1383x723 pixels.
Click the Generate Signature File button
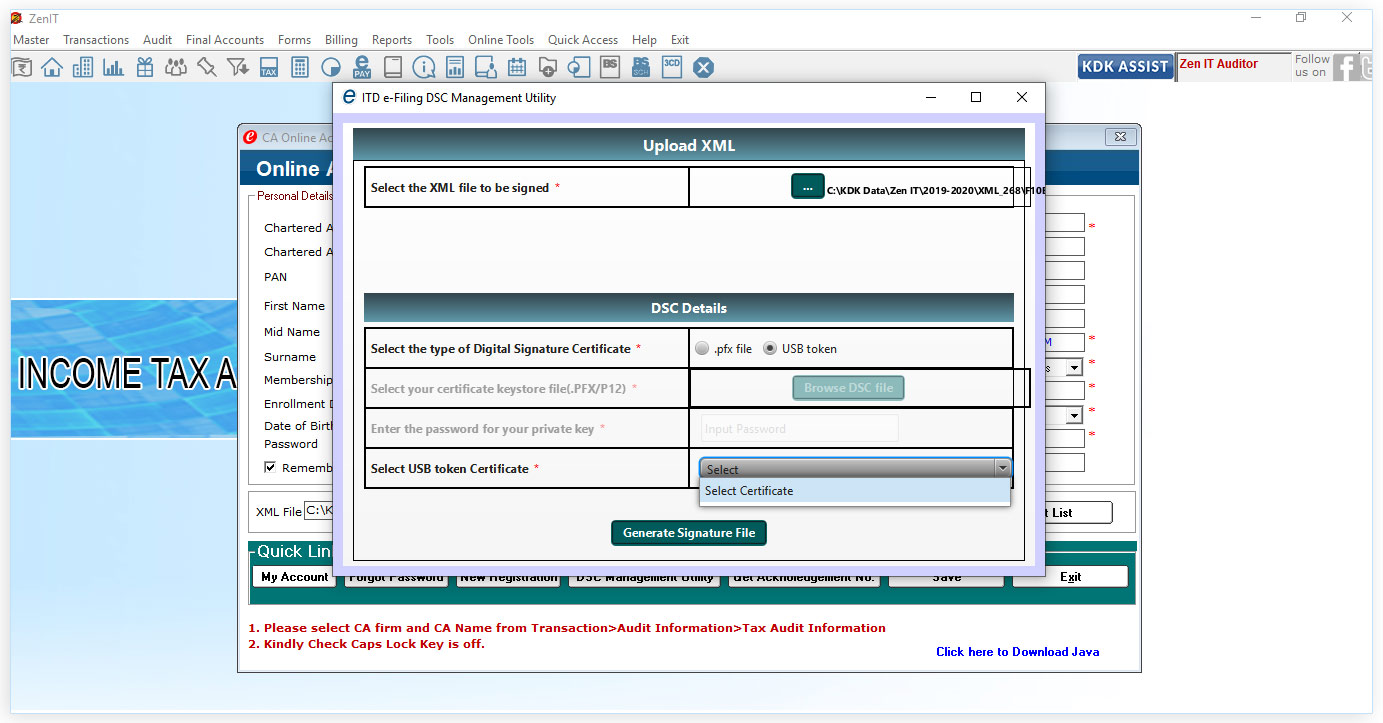click(689, 533)
